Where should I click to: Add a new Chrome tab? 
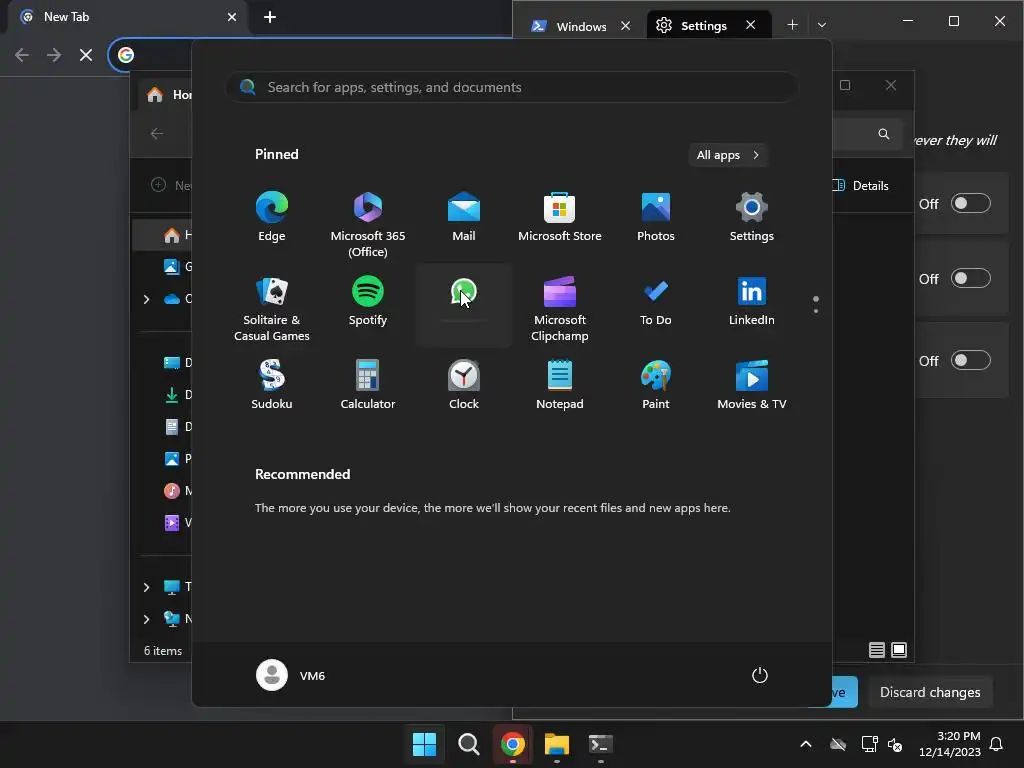(270, 17)
